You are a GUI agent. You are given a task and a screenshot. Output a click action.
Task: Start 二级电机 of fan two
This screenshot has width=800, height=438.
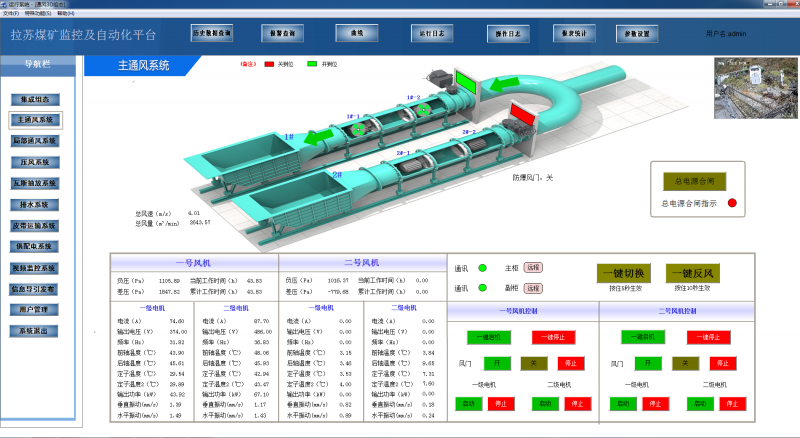coord(700,404)
